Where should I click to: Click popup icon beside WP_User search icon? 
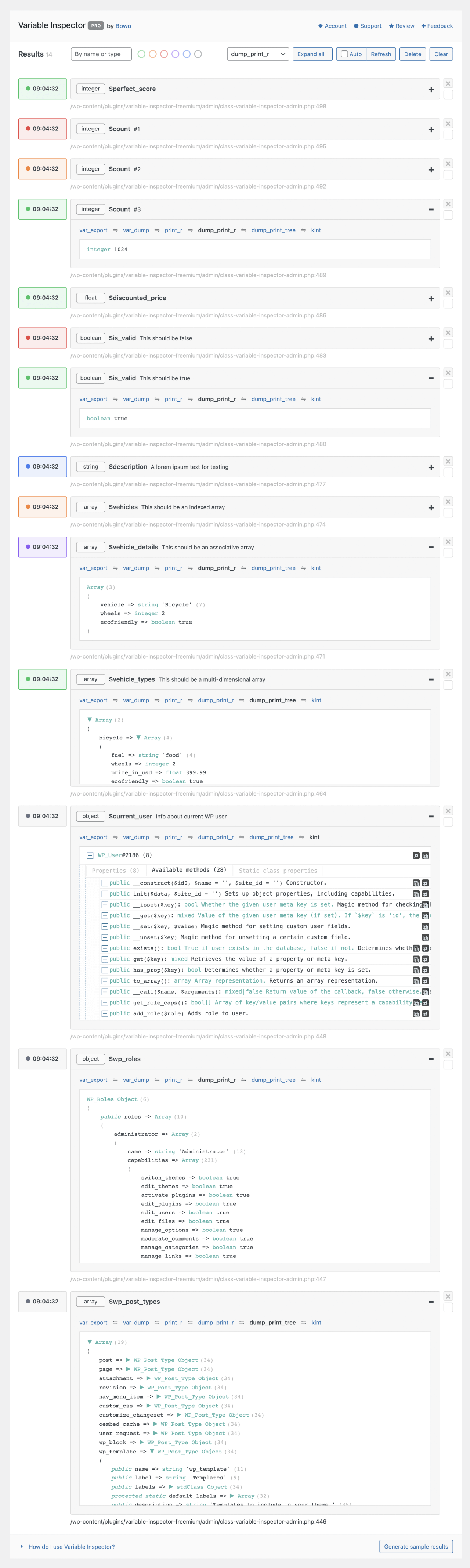426,855
